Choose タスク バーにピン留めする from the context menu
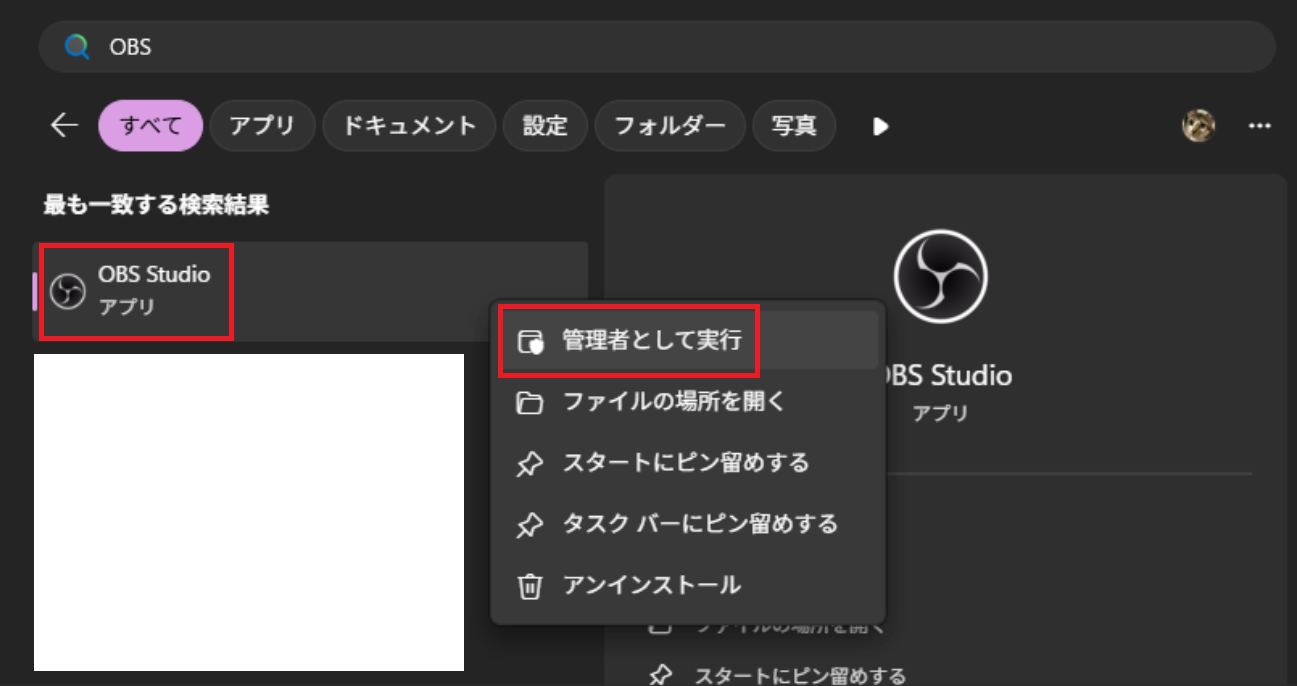The height and width of the screenshot is (686, 1297). [x=699, y=523]
